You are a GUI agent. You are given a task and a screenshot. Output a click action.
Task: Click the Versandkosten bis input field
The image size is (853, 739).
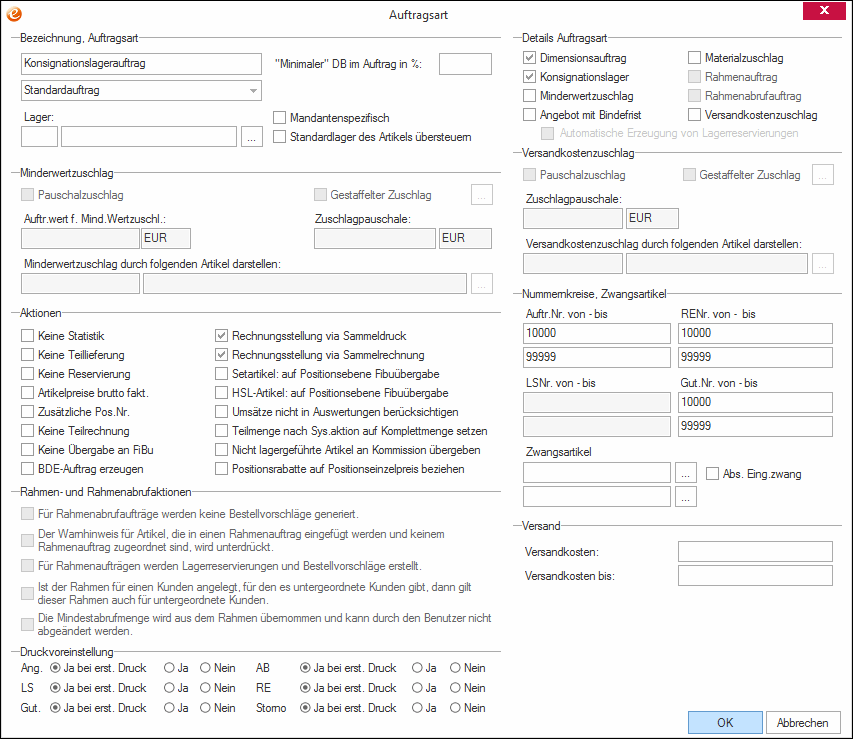coord(755,575)
